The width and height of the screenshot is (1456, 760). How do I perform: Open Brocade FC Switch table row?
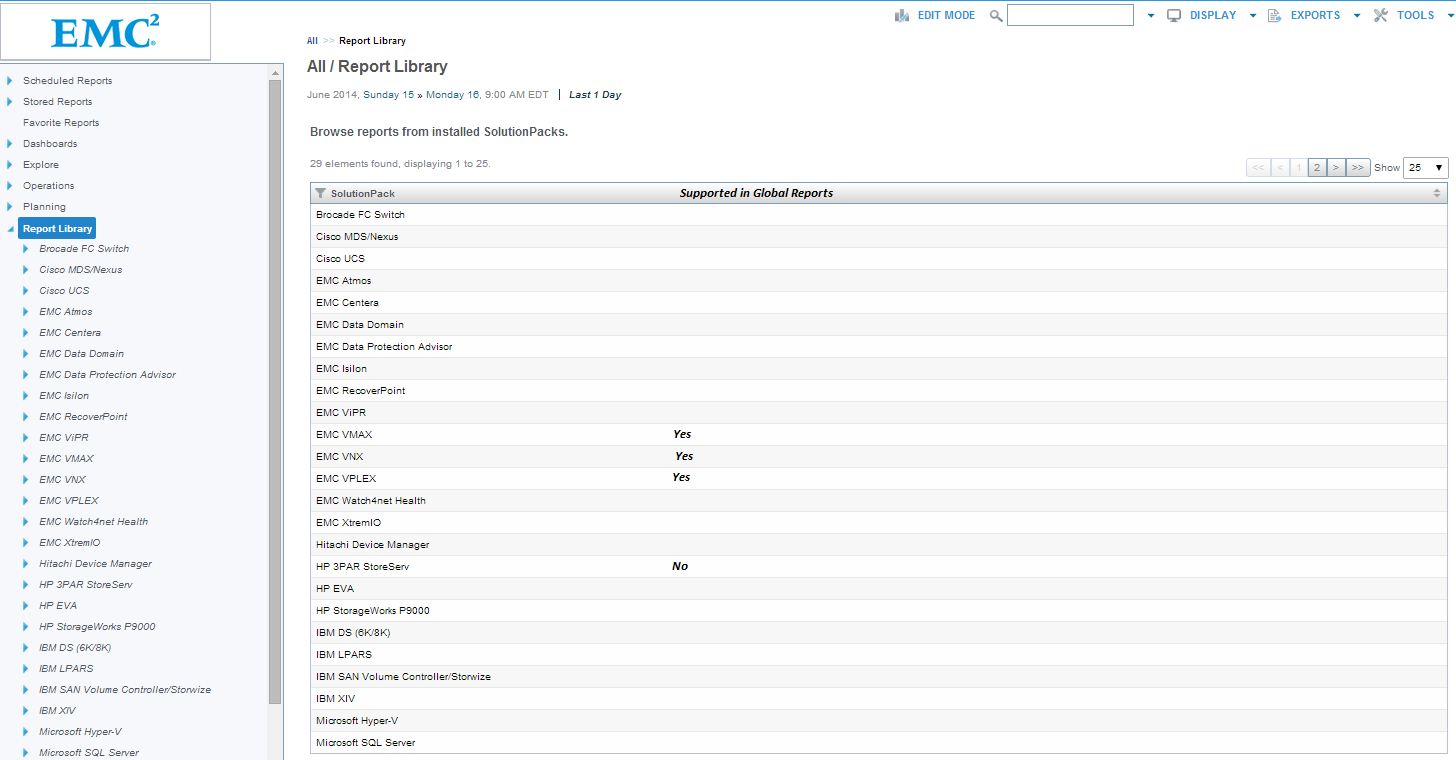(x=879, y=215)
